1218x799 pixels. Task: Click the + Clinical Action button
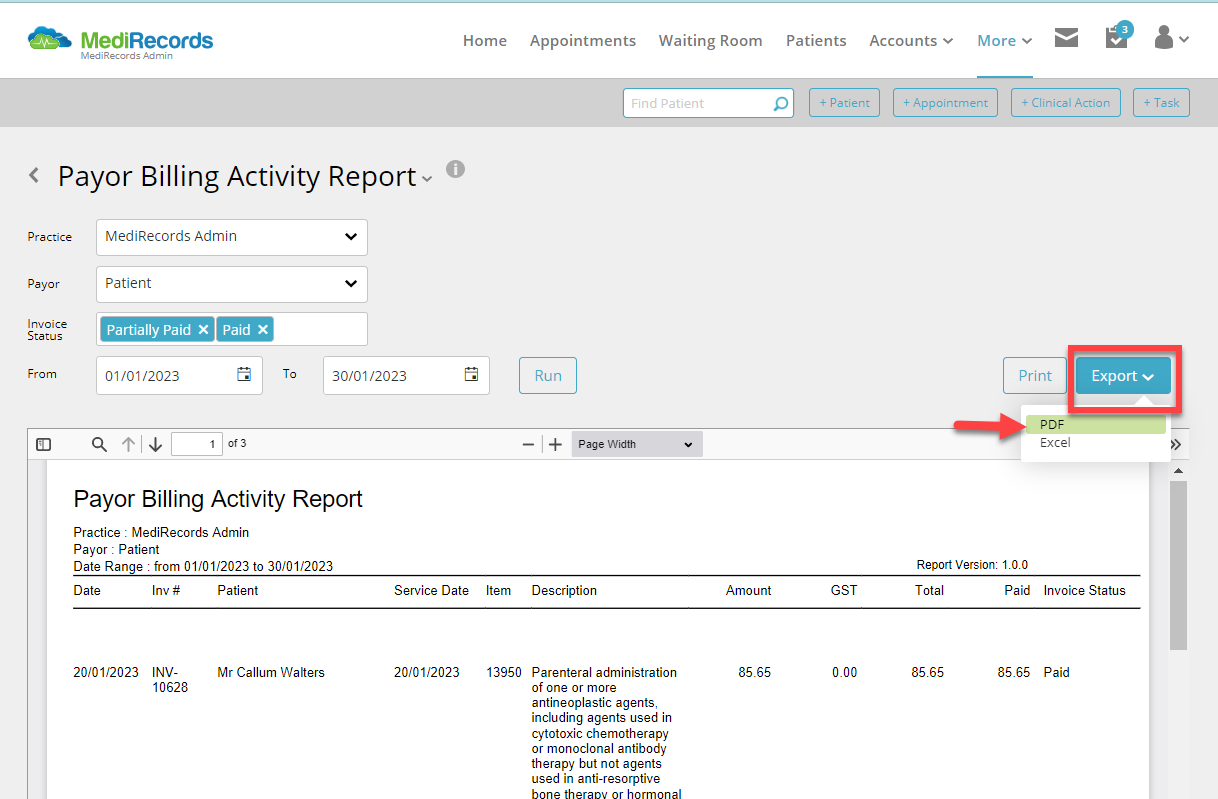1065,102
